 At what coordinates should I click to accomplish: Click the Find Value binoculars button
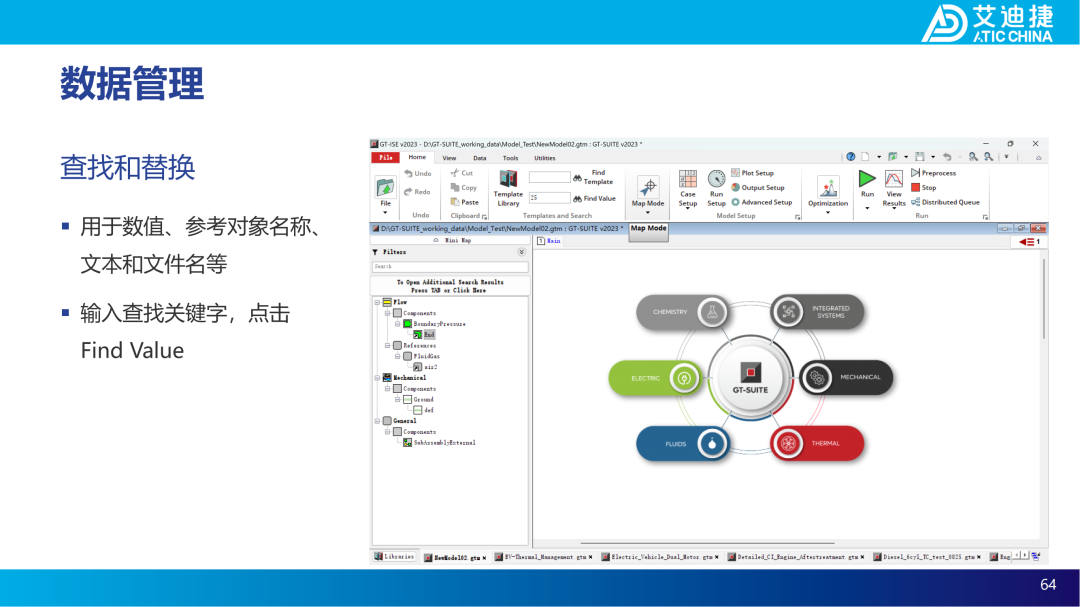click(594, 198)
